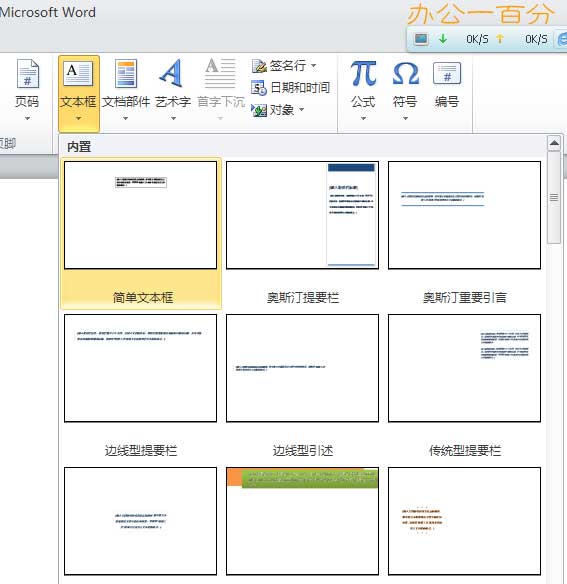Image resolution: width=567 pixels, height=584 pixels.
Task: Click the 艺术字 WordArt icon
Action: pyautogui.click(x=172, y=73)
